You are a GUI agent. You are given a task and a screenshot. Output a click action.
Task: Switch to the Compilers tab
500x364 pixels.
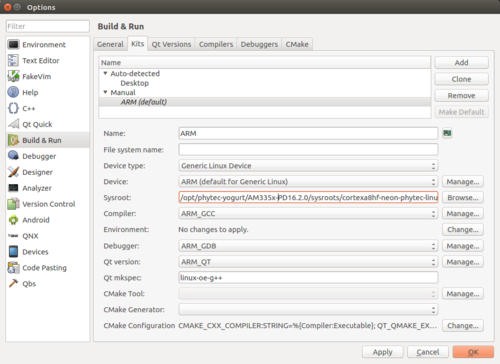pos(216,44)
